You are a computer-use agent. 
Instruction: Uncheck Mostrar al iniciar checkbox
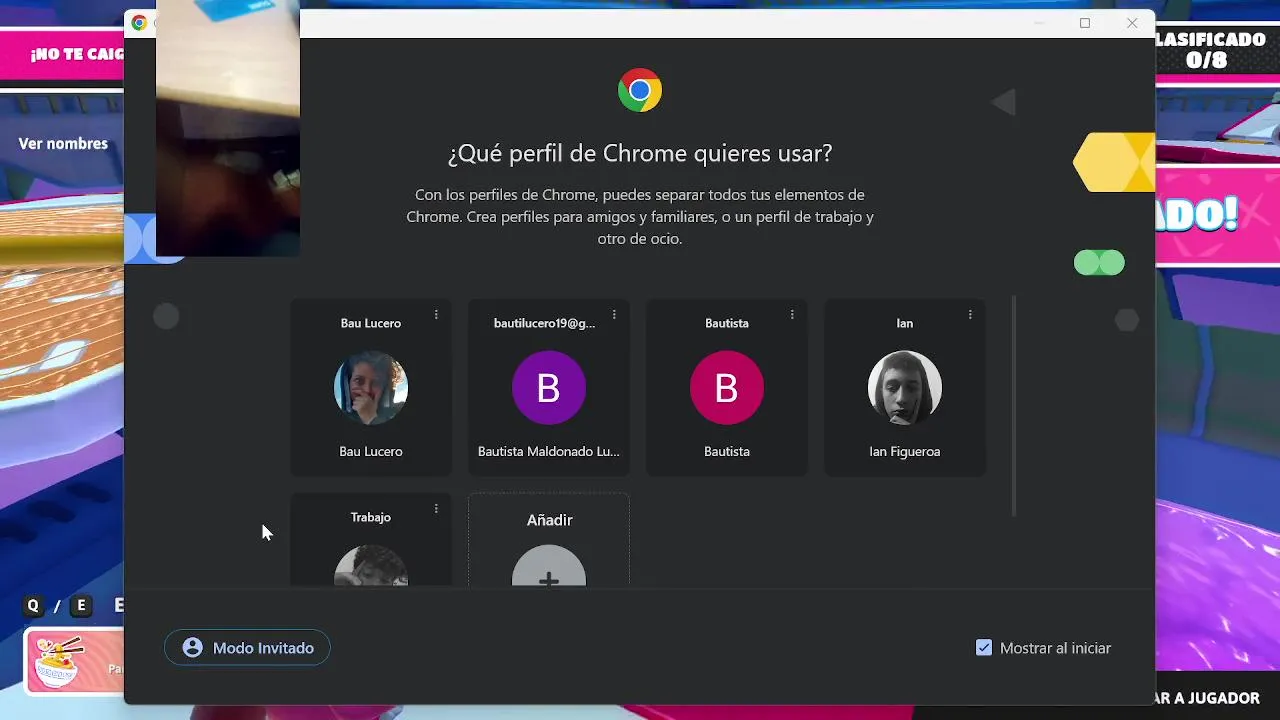(x=984, y=648)
